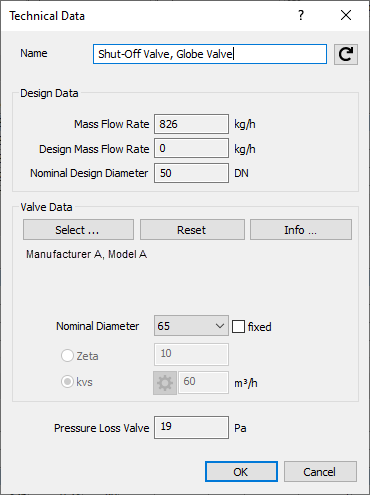This screenshot has width=370, height=495.
Task: Confirm with the OK button
Action: click(x=241, y=472)
